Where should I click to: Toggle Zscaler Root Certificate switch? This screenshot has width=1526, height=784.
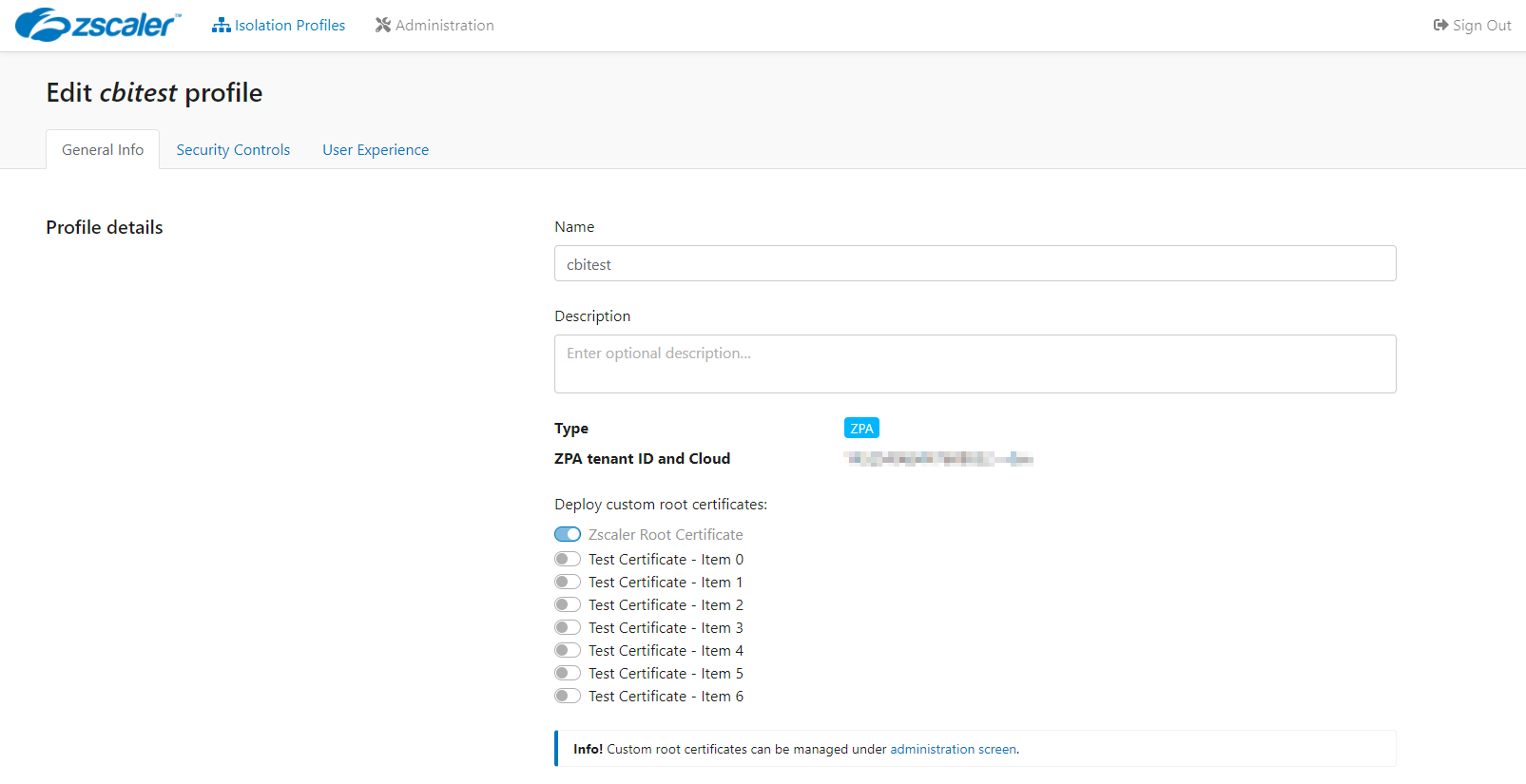coord(568,535)
